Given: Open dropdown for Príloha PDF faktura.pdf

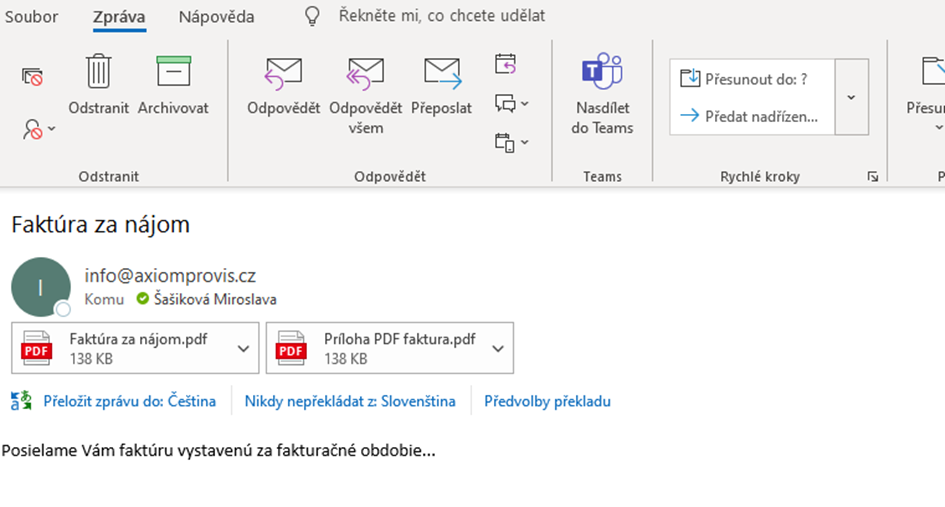Looking at the screenshot, I should click(x=498, y=348).
